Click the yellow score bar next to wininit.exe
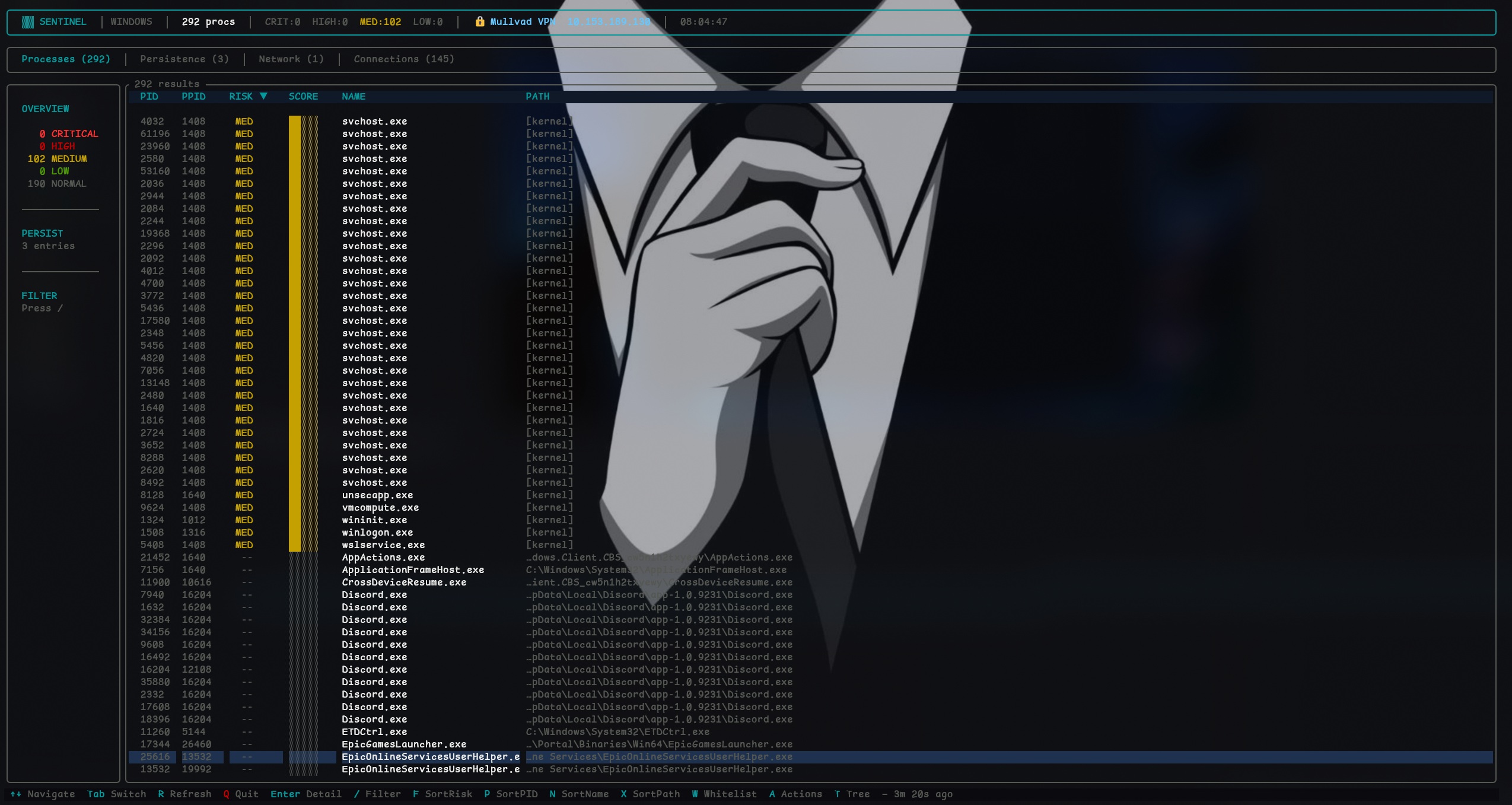This screenshot has width=1512, height=805. 295,520
